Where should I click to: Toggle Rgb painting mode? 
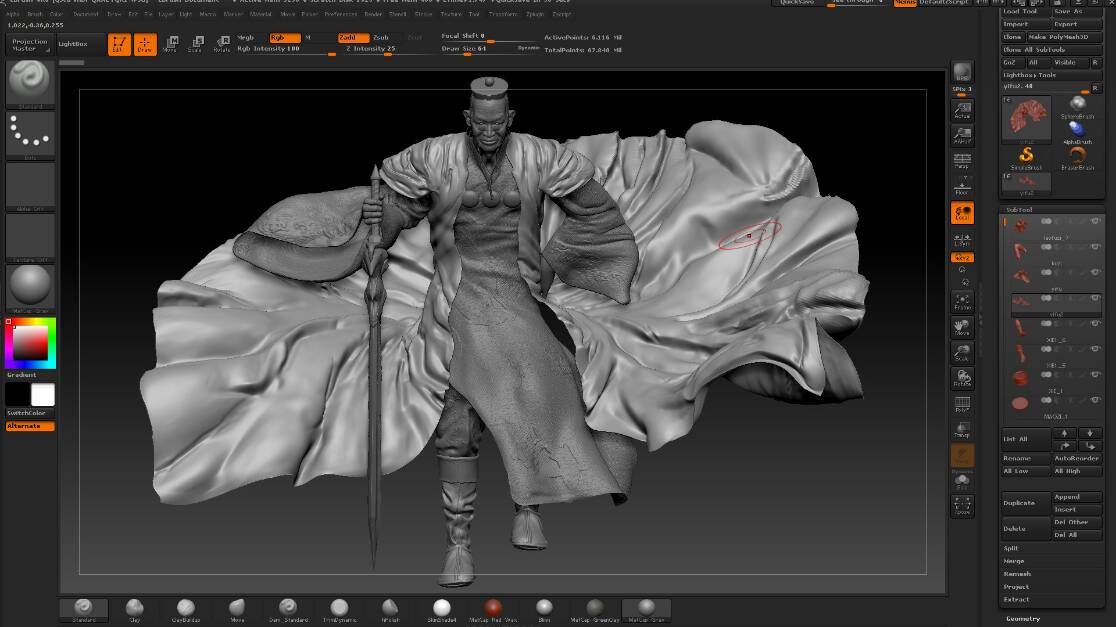click(284, 37)
